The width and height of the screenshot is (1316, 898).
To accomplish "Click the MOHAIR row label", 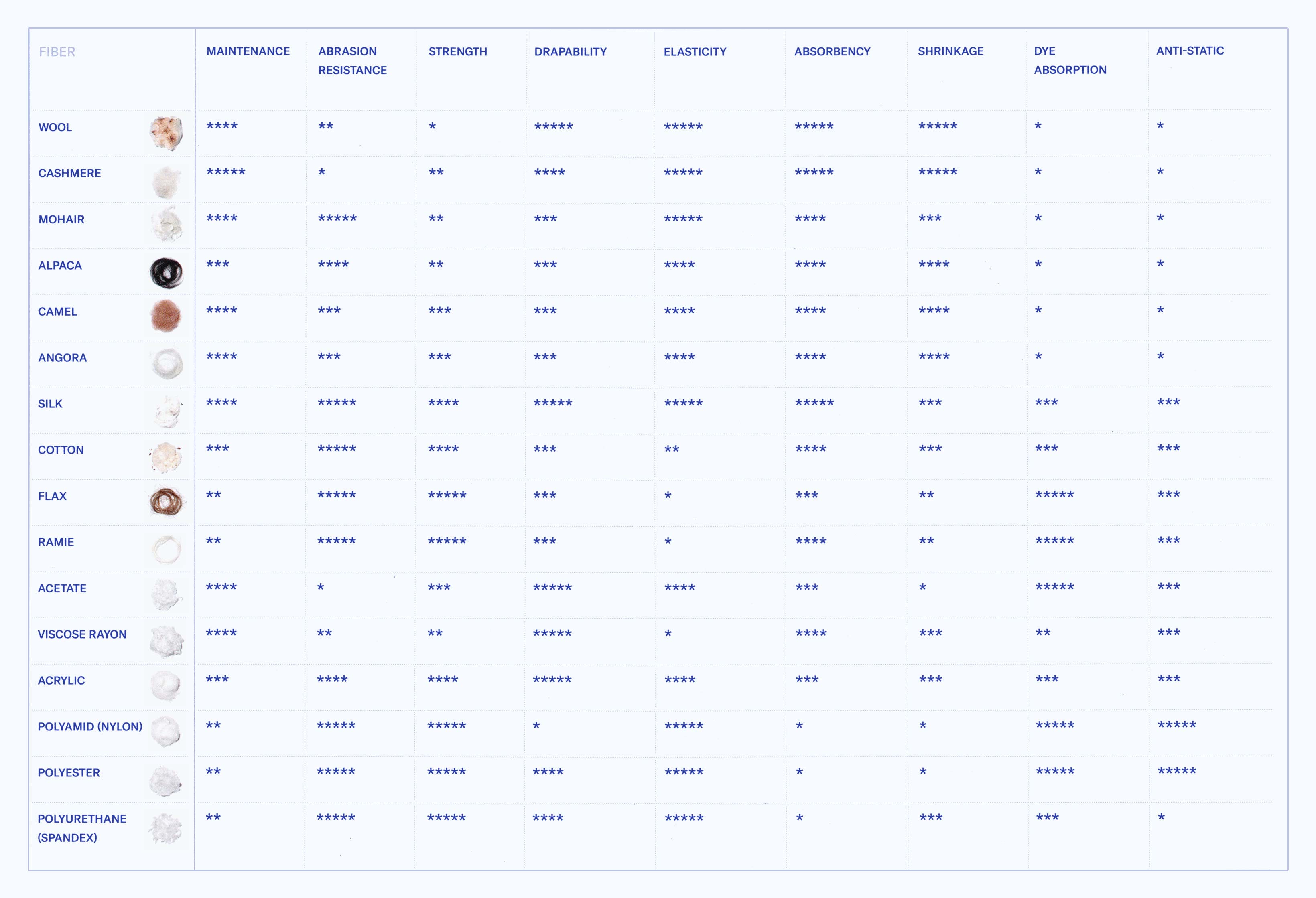I will (61, 220).
